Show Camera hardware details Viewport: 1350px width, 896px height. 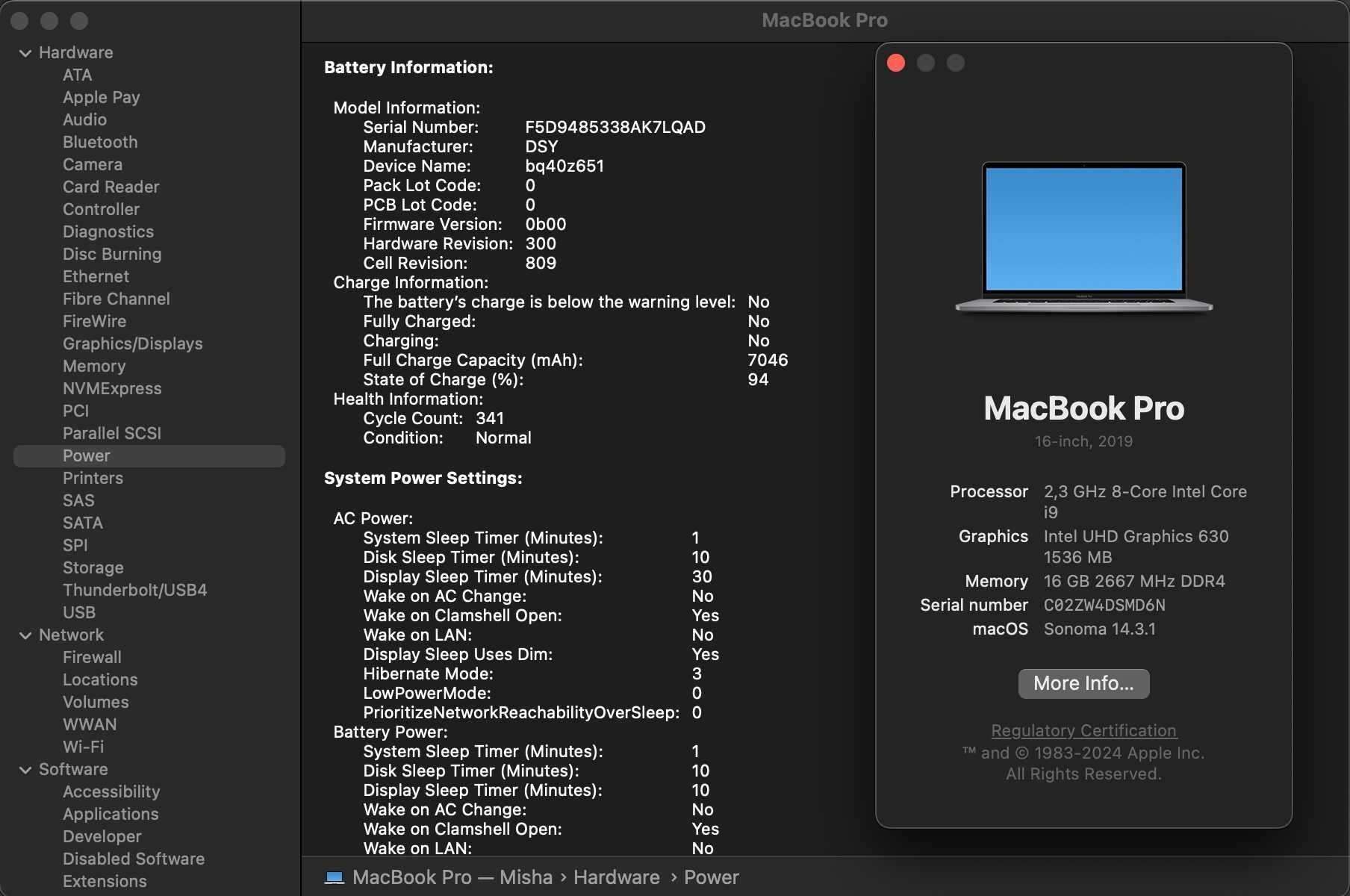click(93, 164)
